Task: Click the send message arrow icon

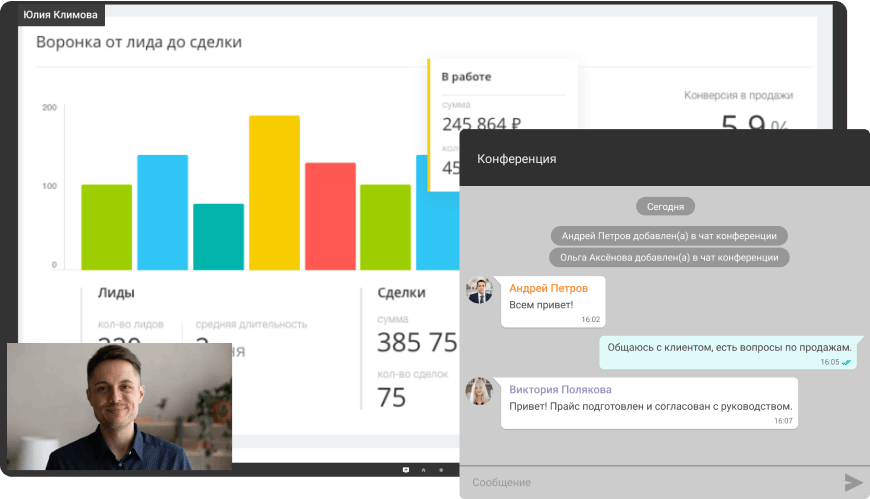Action: pyautogui.click(x=853, y=483)
